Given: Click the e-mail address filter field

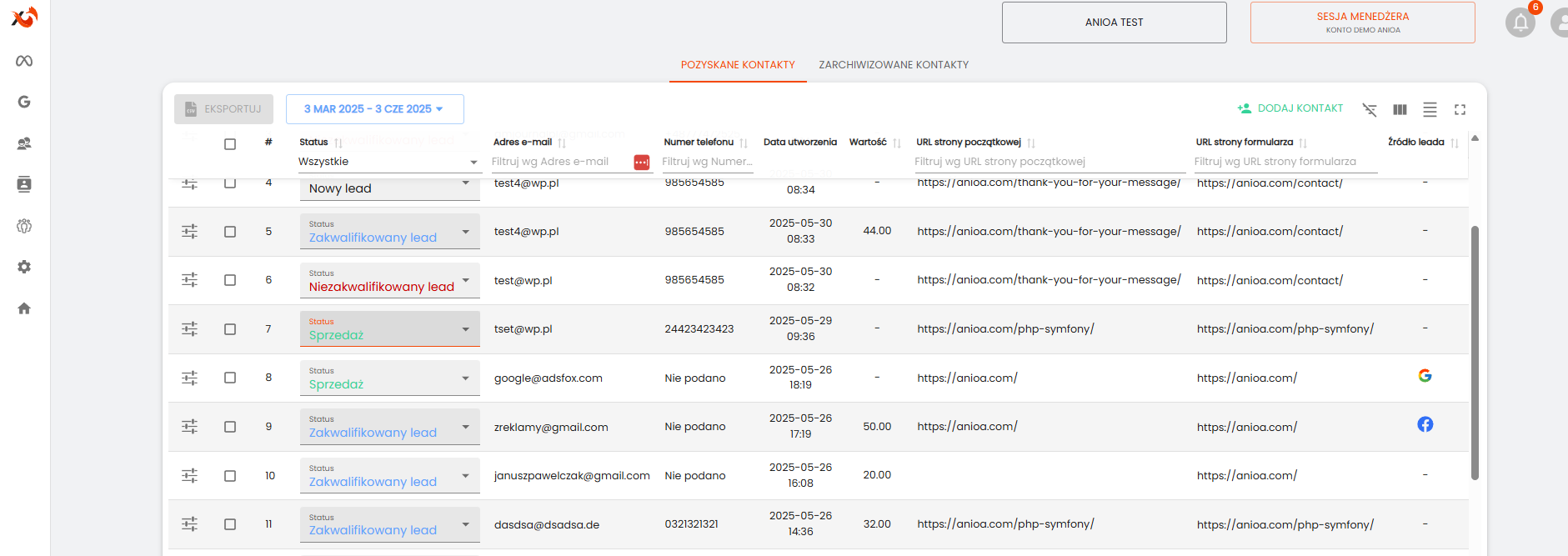Looking at the screenshot, I should point(559,162).
